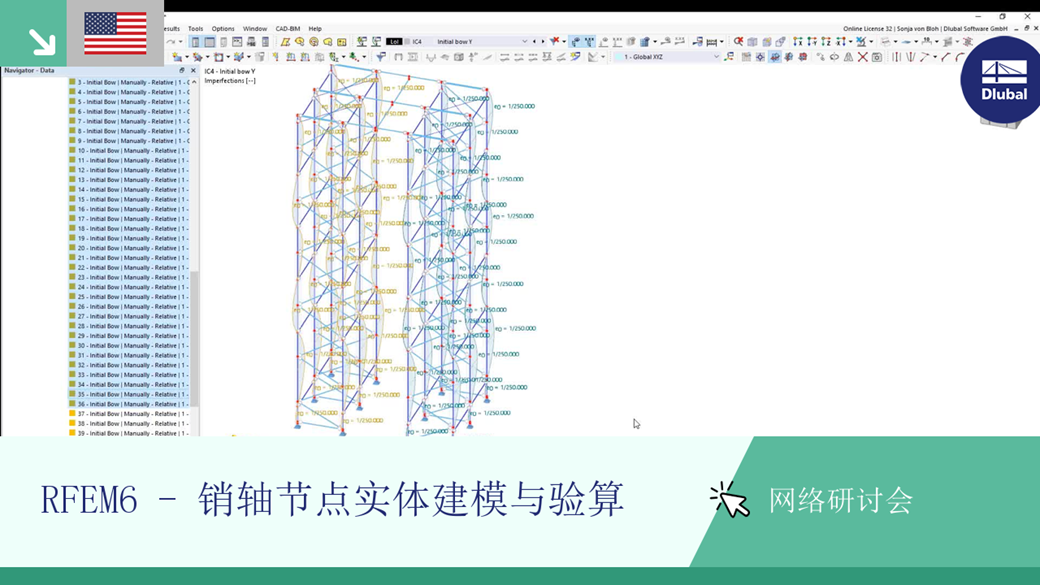Click the view in Z direction icon
1040x585 pixels.
(x=826, y=41)
